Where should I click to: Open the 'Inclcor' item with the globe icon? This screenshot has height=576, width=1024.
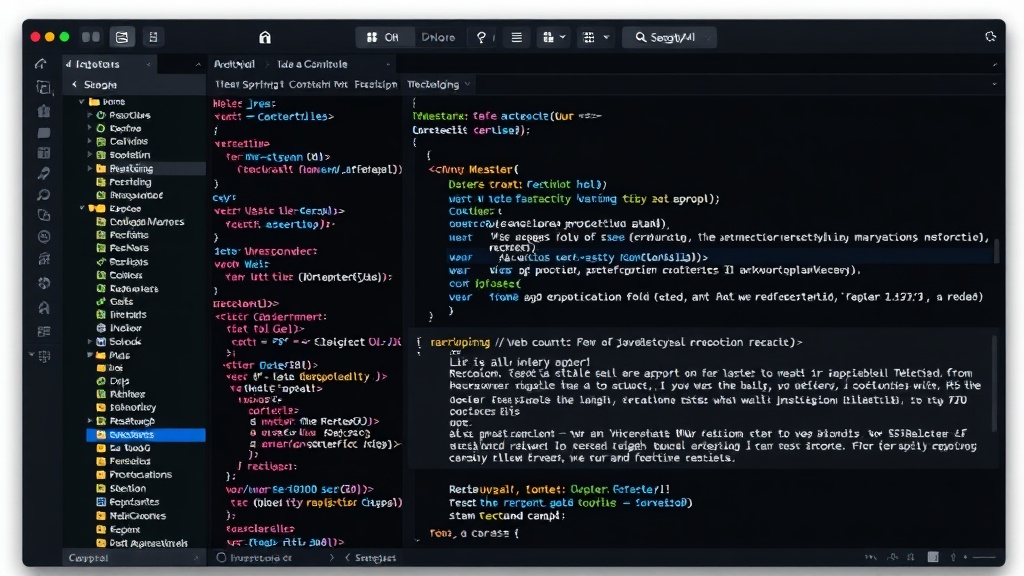coord(119,328)
